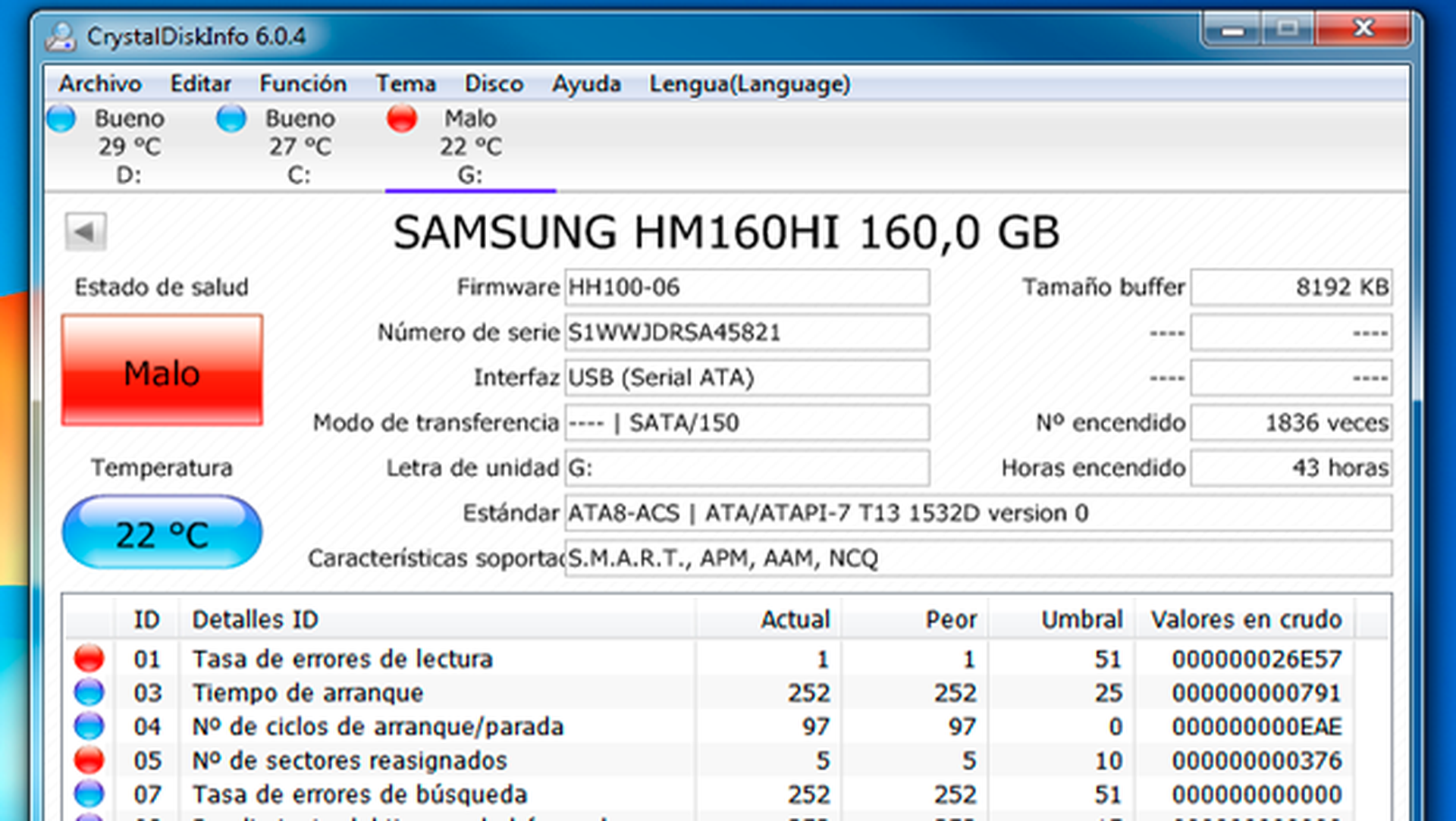The width and height of the screenshot is (1456, 821).
Task: Click the Firmware field HH100-06
Action: [747, 287]
